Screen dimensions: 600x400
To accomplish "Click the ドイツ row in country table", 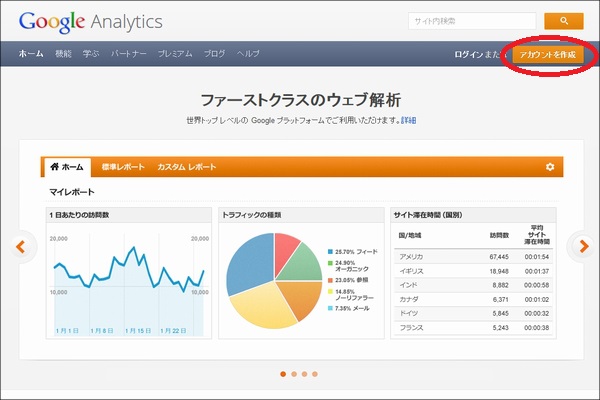I will (473, 313).
